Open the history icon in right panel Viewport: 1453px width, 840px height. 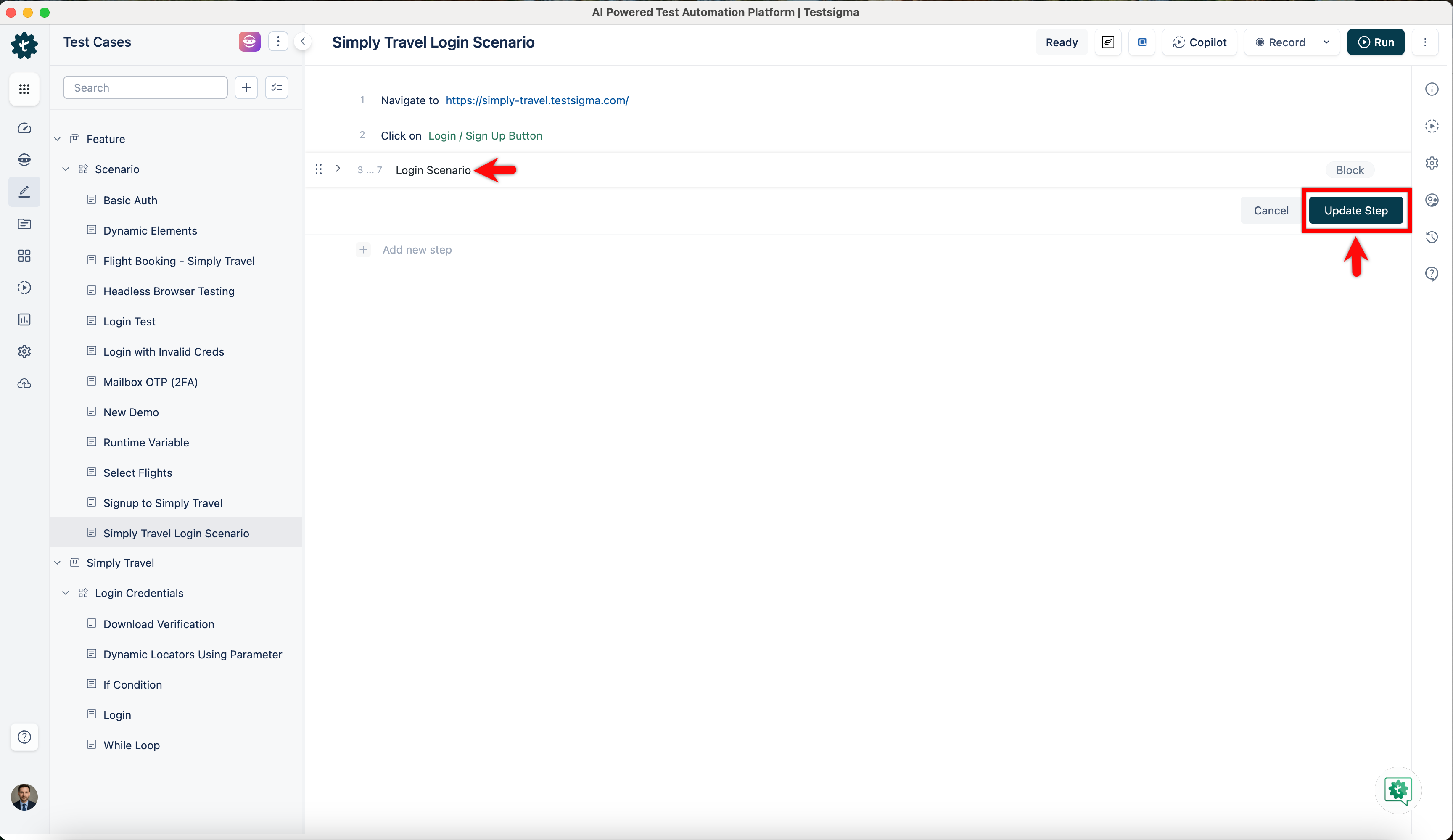tap(1432, 237)
